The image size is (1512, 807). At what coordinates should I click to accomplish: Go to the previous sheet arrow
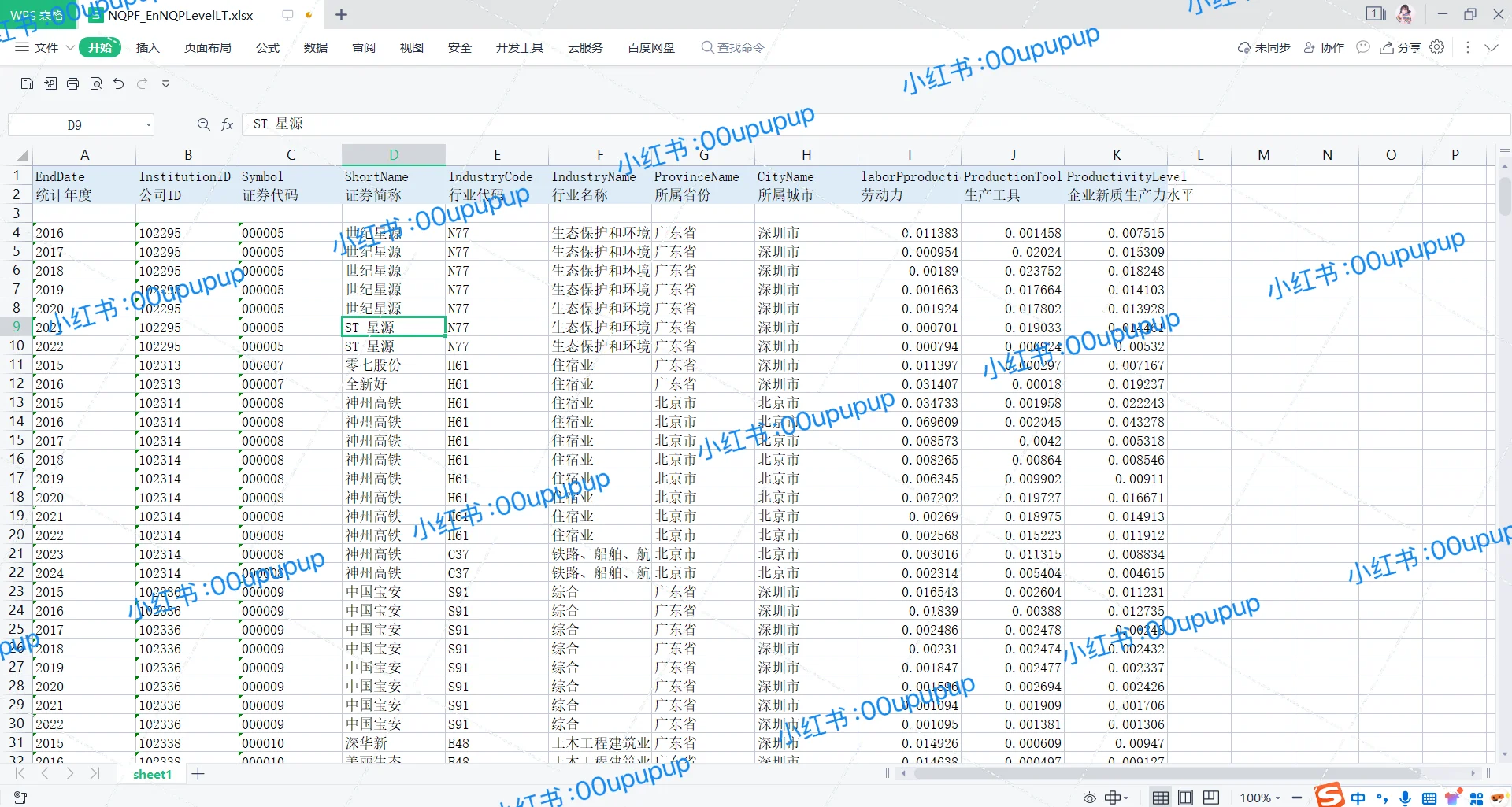tap(45, 774)
